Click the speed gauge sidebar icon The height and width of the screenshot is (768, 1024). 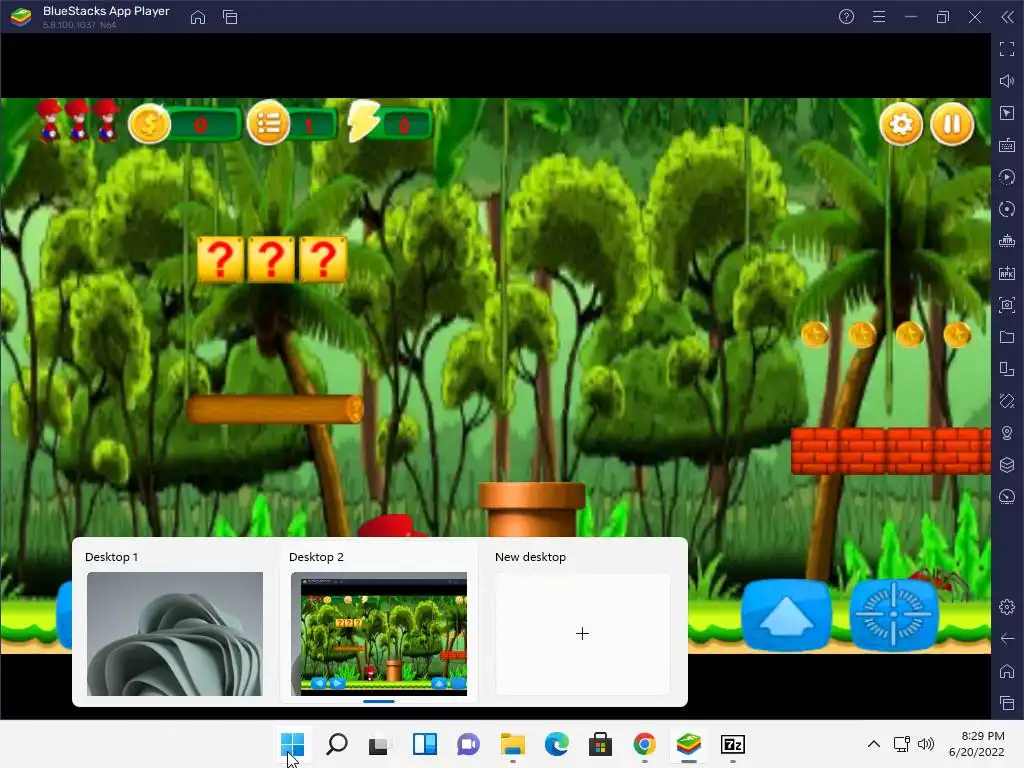(x=1007, y=497)
